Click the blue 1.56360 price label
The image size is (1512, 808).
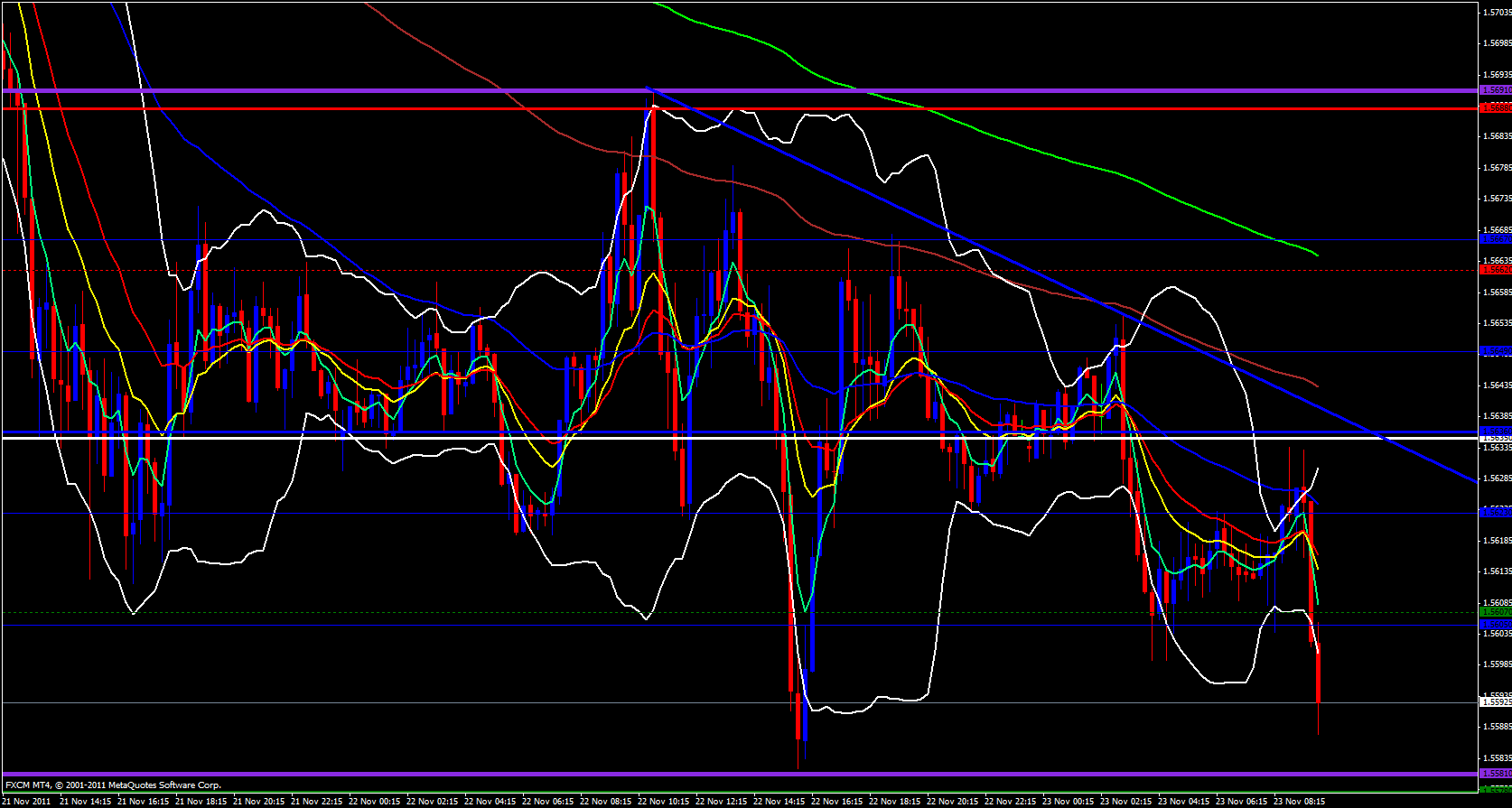coord(1495,431)
